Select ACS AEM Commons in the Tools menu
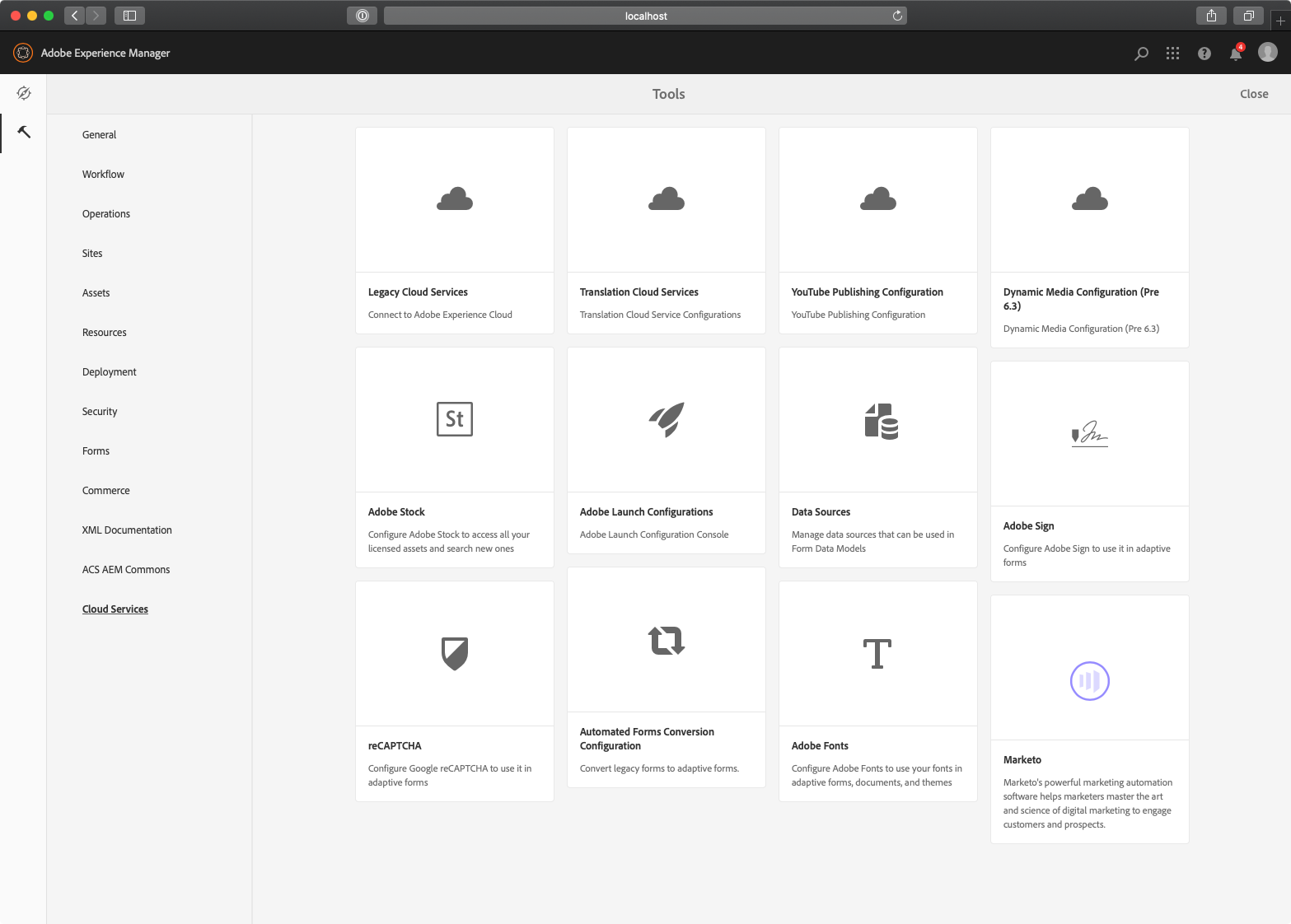 pos(126,570)
